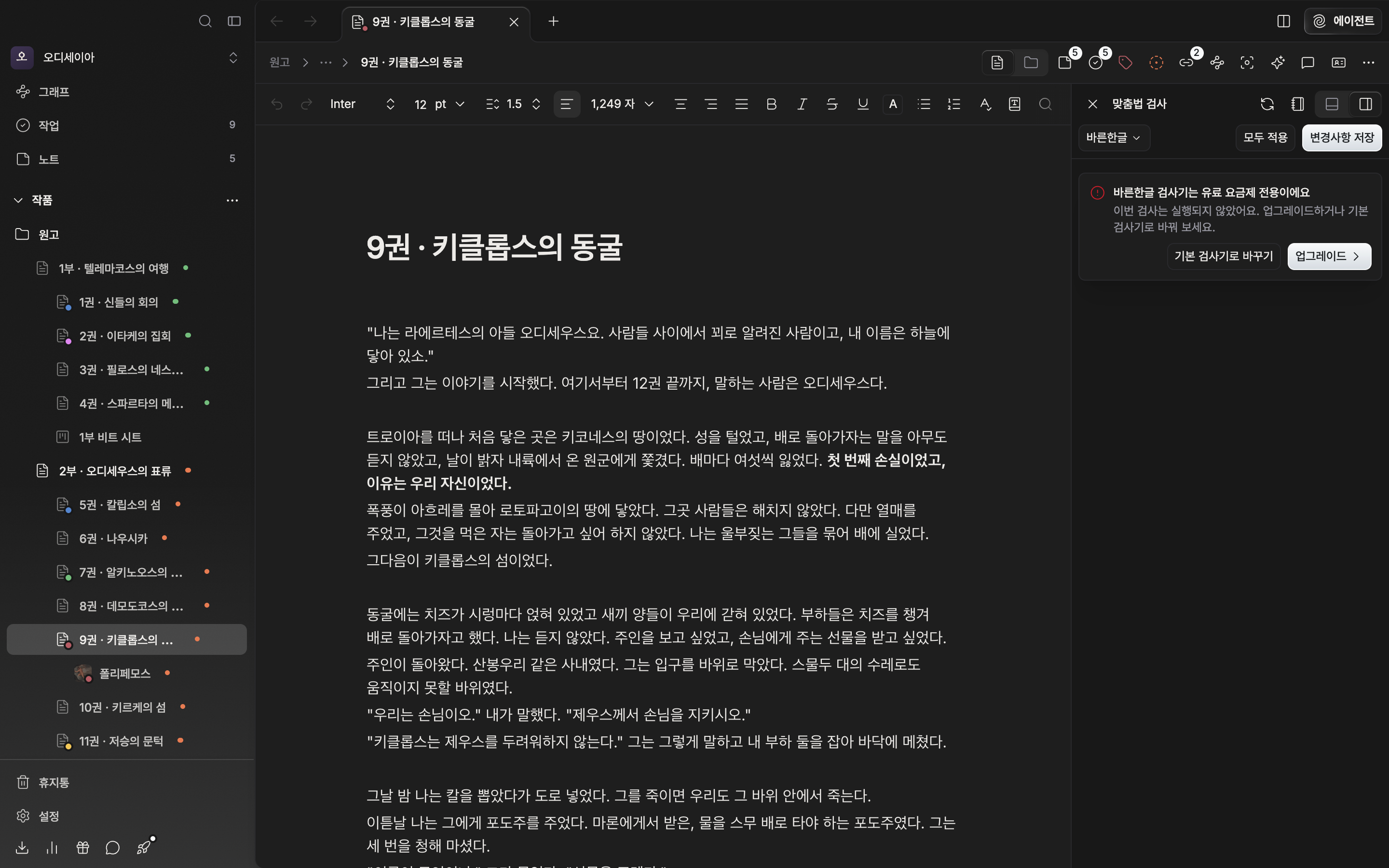The width and height of the screenshot is (1389, 868).
Task: Open 휴지통 in the sidebar
Action: tap(126, 782)
